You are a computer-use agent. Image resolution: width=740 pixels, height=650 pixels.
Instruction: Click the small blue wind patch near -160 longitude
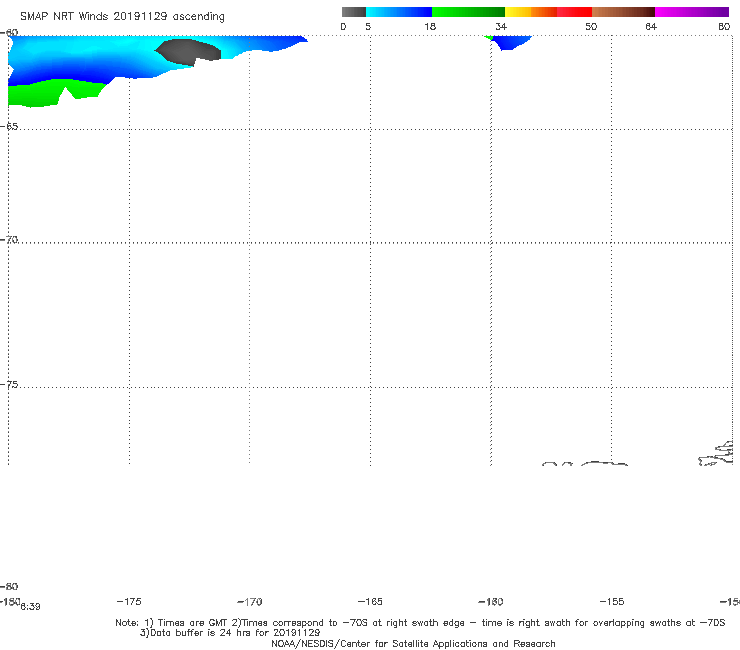(511, 42)
